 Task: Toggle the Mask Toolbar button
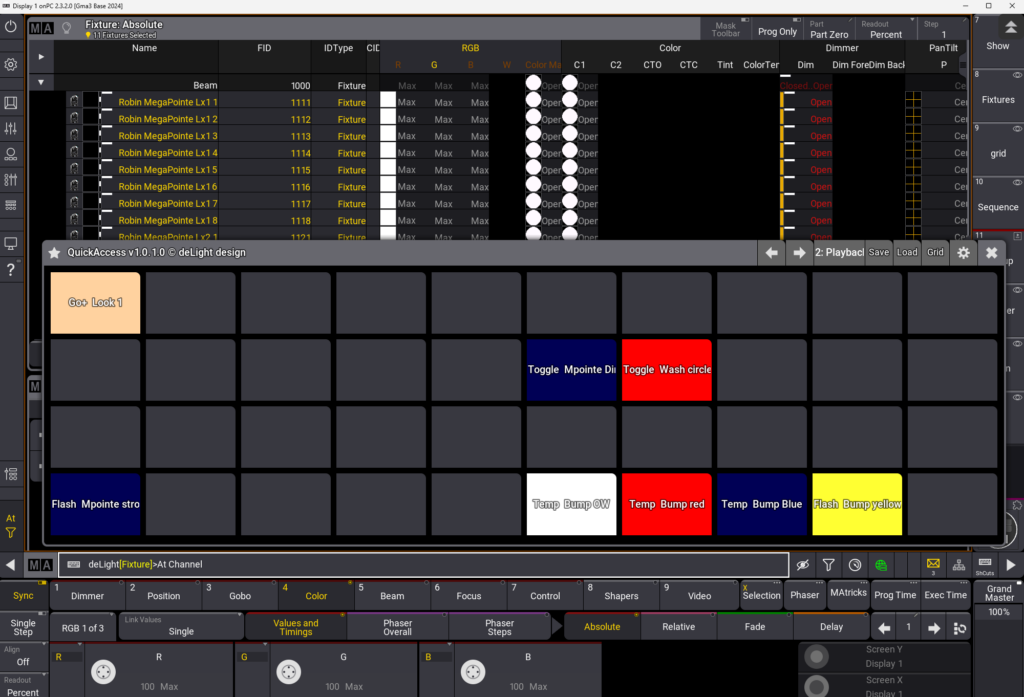pos(725,28)
